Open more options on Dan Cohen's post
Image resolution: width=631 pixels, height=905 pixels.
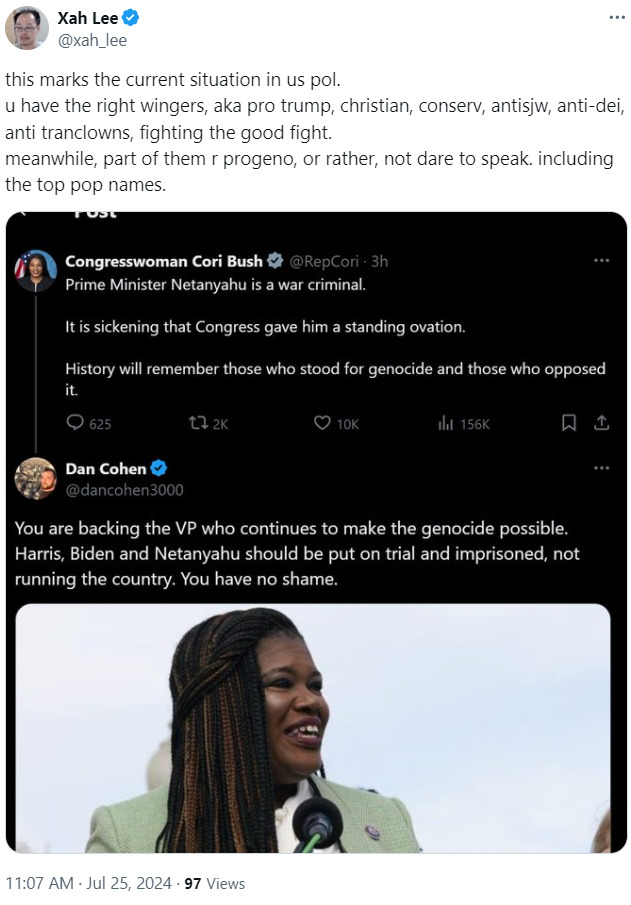[x=601, y=469]
